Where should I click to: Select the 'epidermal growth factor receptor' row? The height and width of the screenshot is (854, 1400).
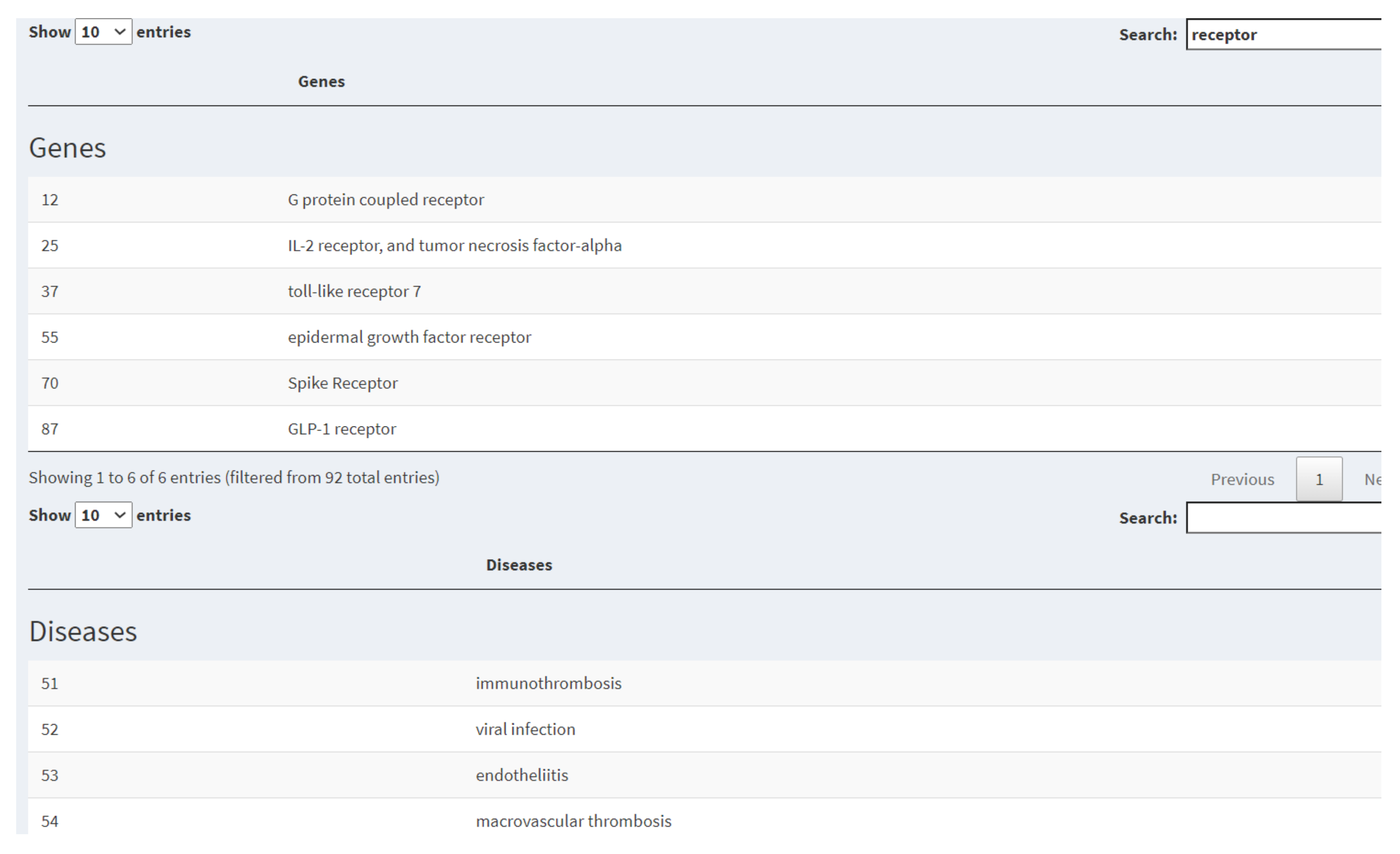point(409,337)
